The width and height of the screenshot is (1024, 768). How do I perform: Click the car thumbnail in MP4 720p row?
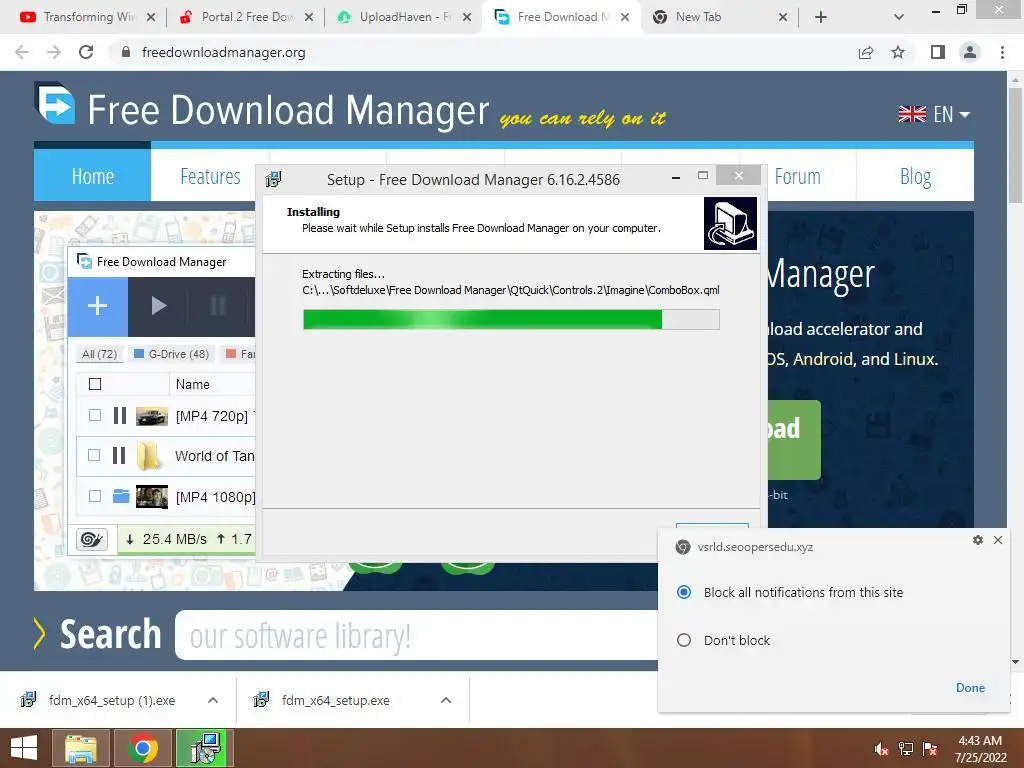point(152,416)
